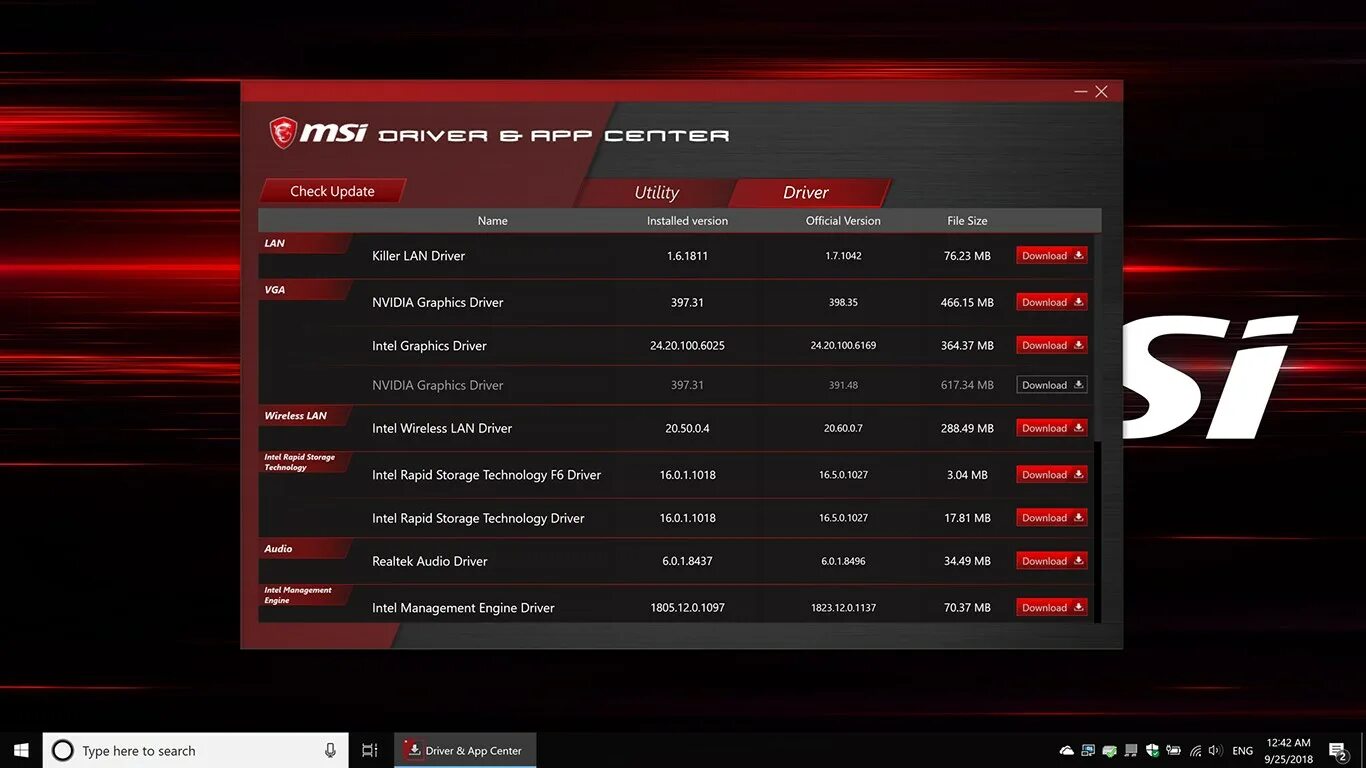Click the Killer LAN Driver name
The height and width of the screenshot is (768, 1366).
click(418, 256)
